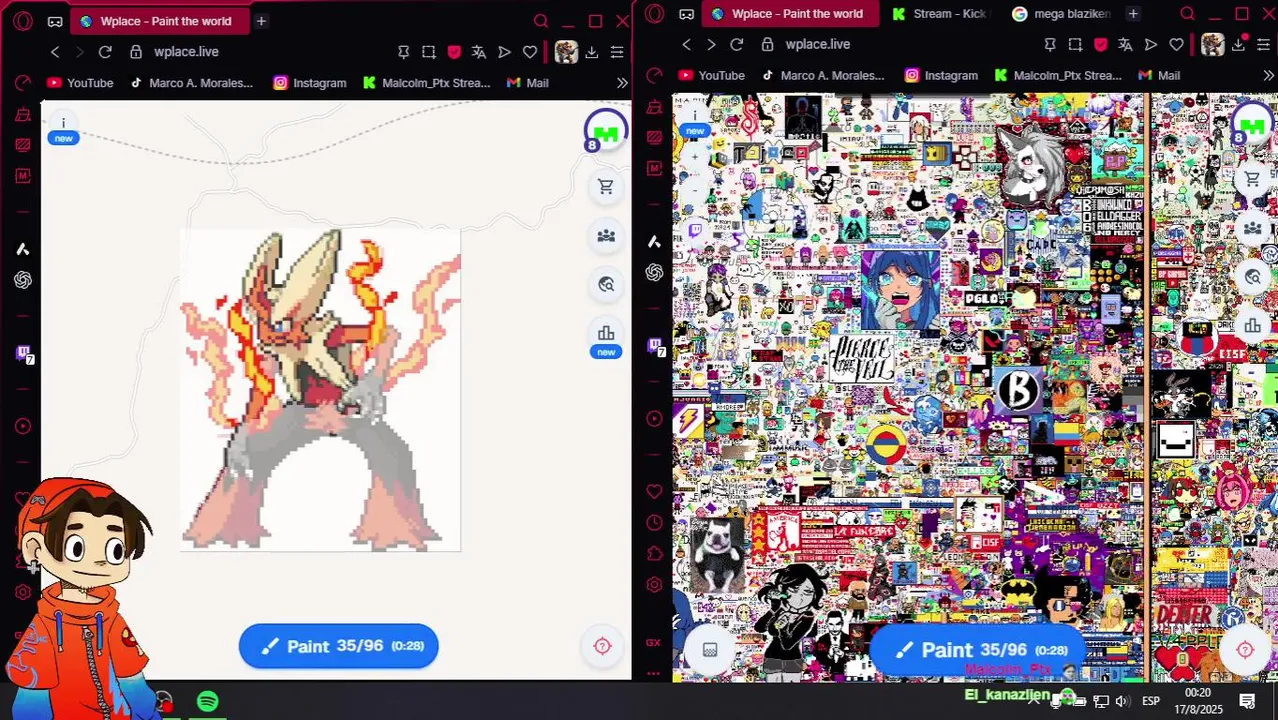The height and width of the screenshot is (720, 1278).
Task: Click the send/flow arrow icon in left window
Action: coord(504,52)
